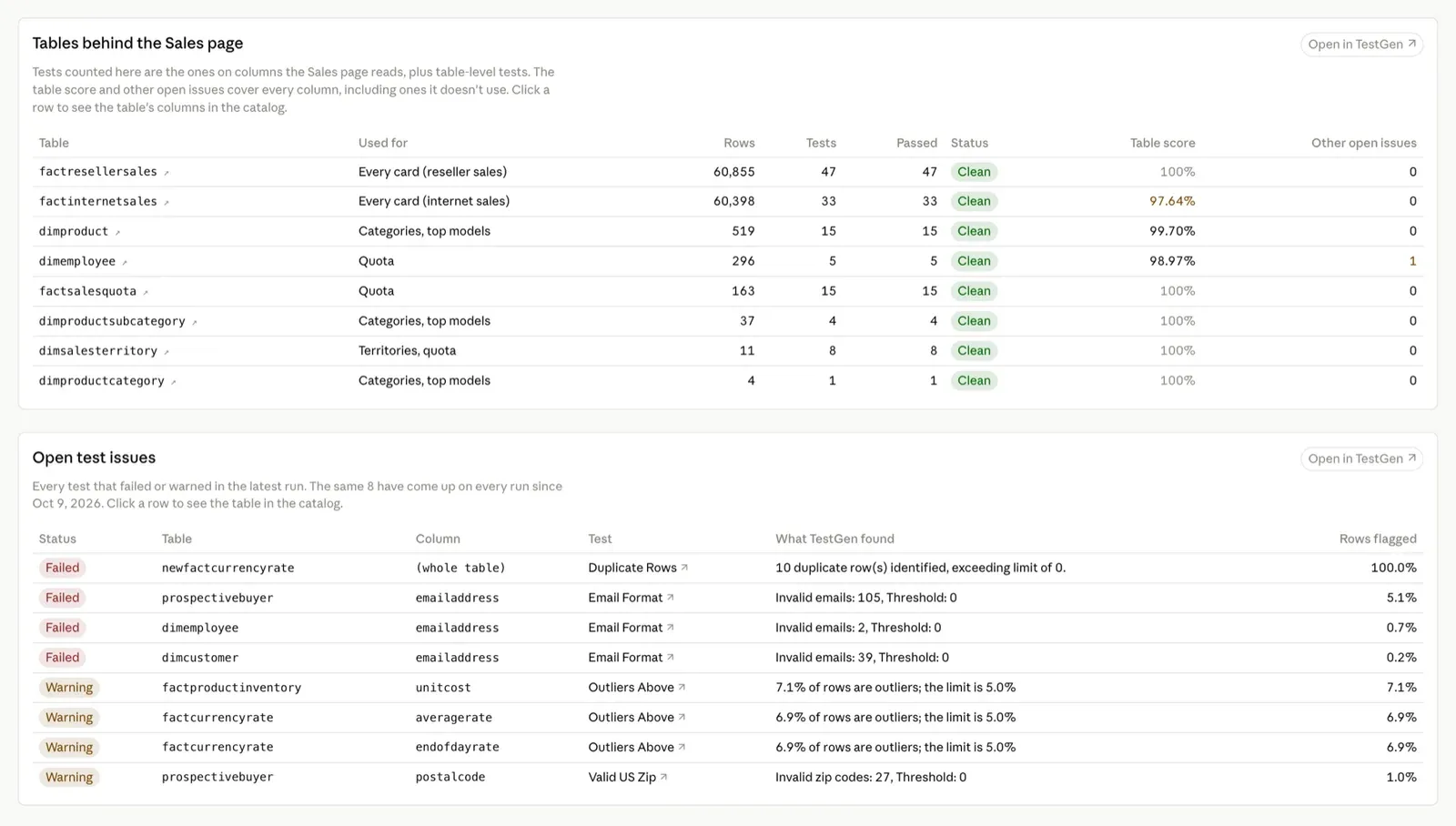Click the 60,398 rows value
The height and width of the screenshot is (826, 1456).
734,201
